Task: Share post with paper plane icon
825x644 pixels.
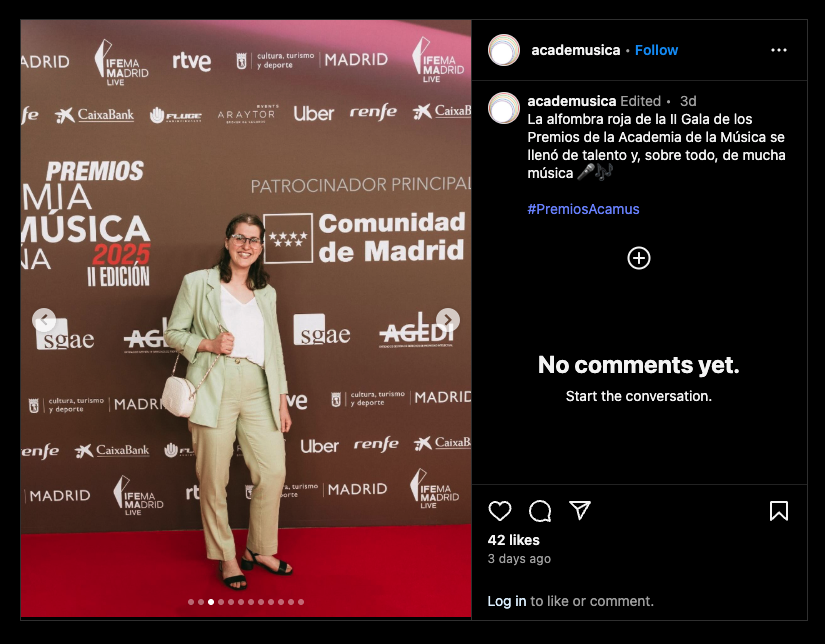Action: point(580,510)
